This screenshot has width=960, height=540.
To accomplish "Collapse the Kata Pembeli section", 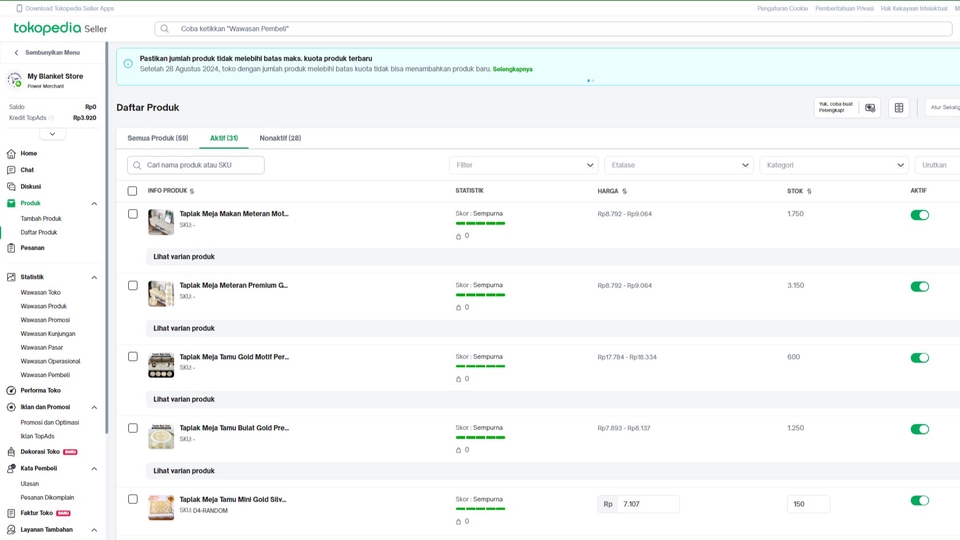I will [x=94, y=468].
